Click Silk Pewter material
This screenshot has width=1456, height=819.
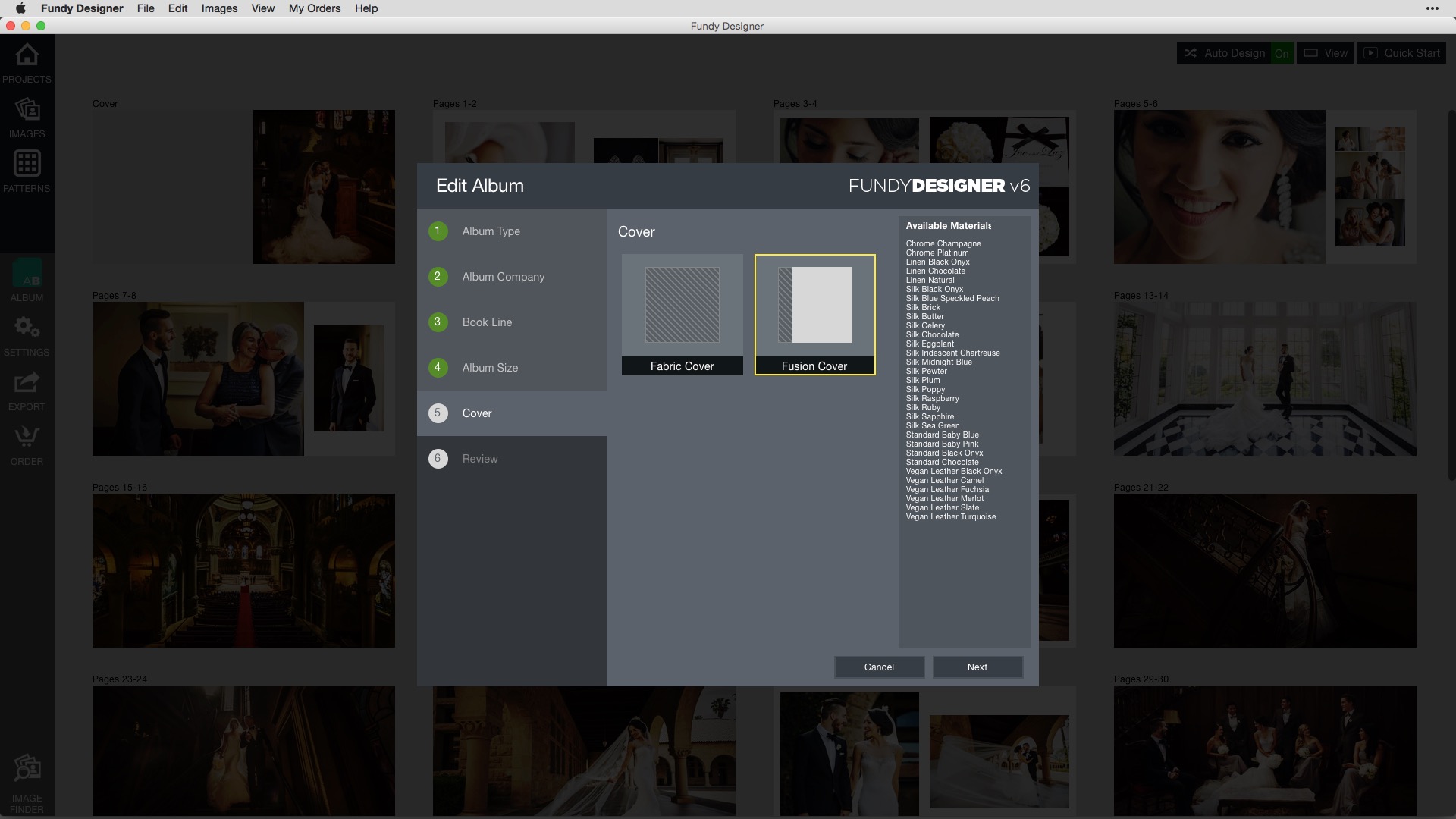[x=927, y=371]
